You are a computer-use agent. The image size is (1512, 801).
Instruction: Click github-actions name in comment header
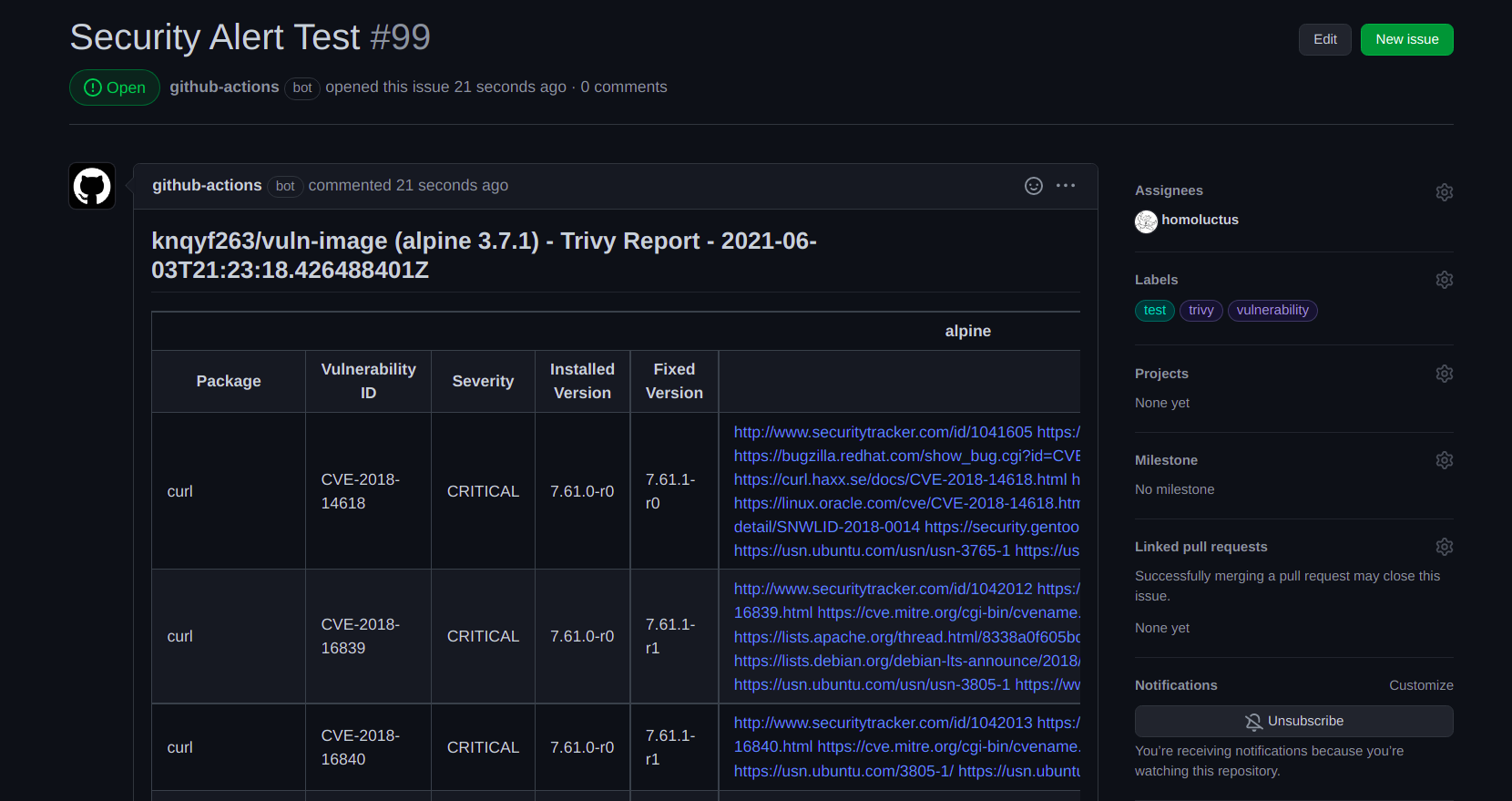207,185
